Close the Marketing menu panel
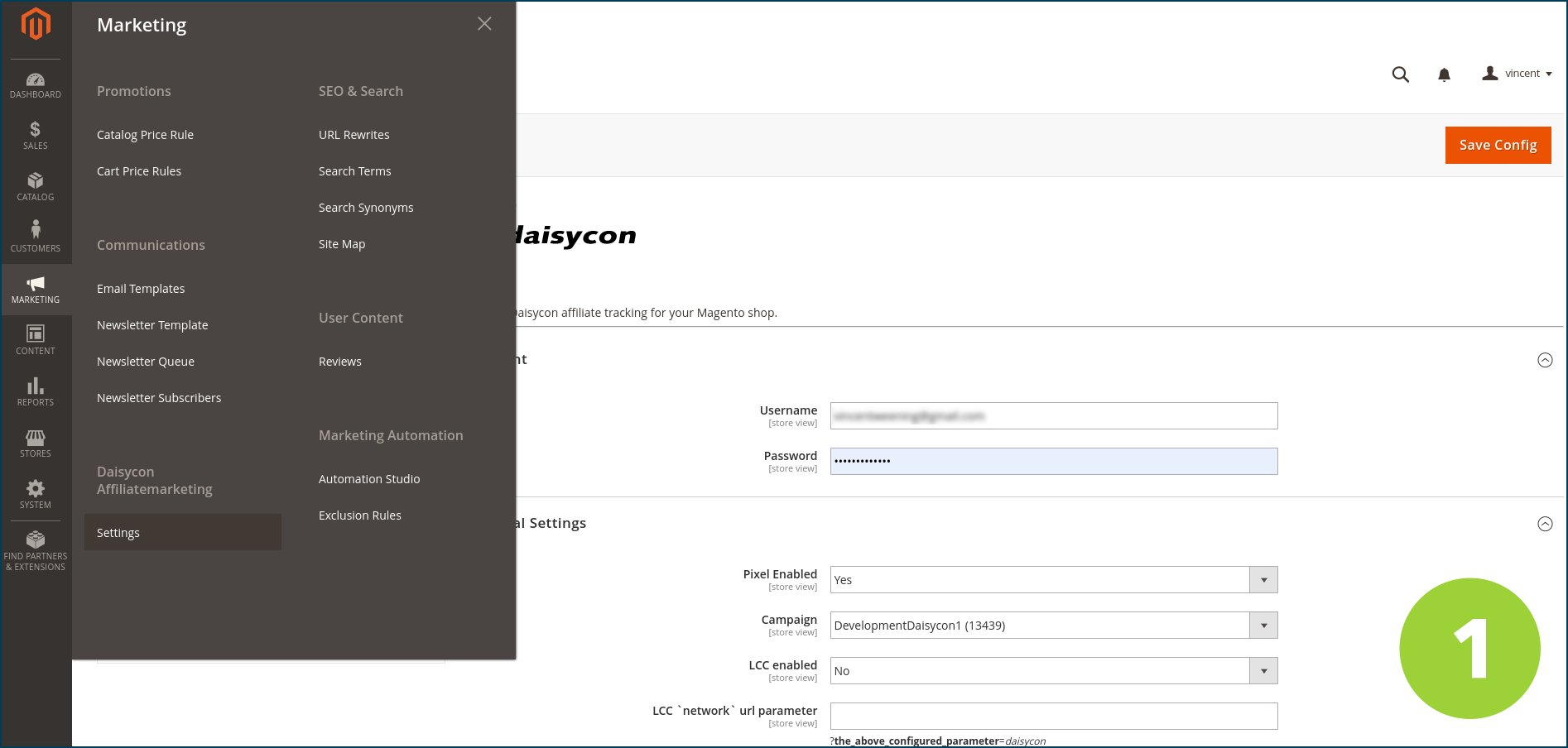 484,24
